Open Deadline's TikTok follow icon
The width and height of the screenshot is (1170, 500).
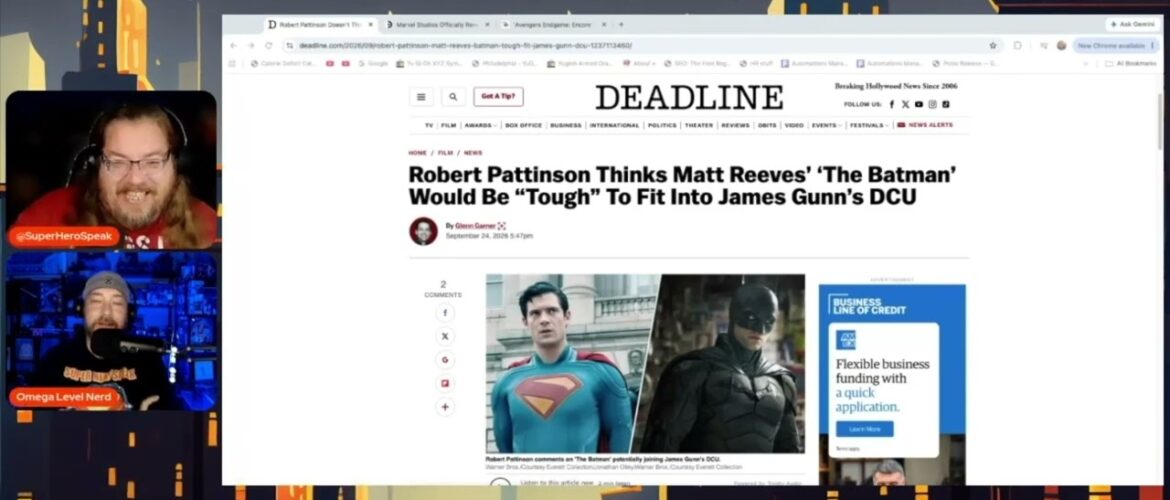(945, 104)
